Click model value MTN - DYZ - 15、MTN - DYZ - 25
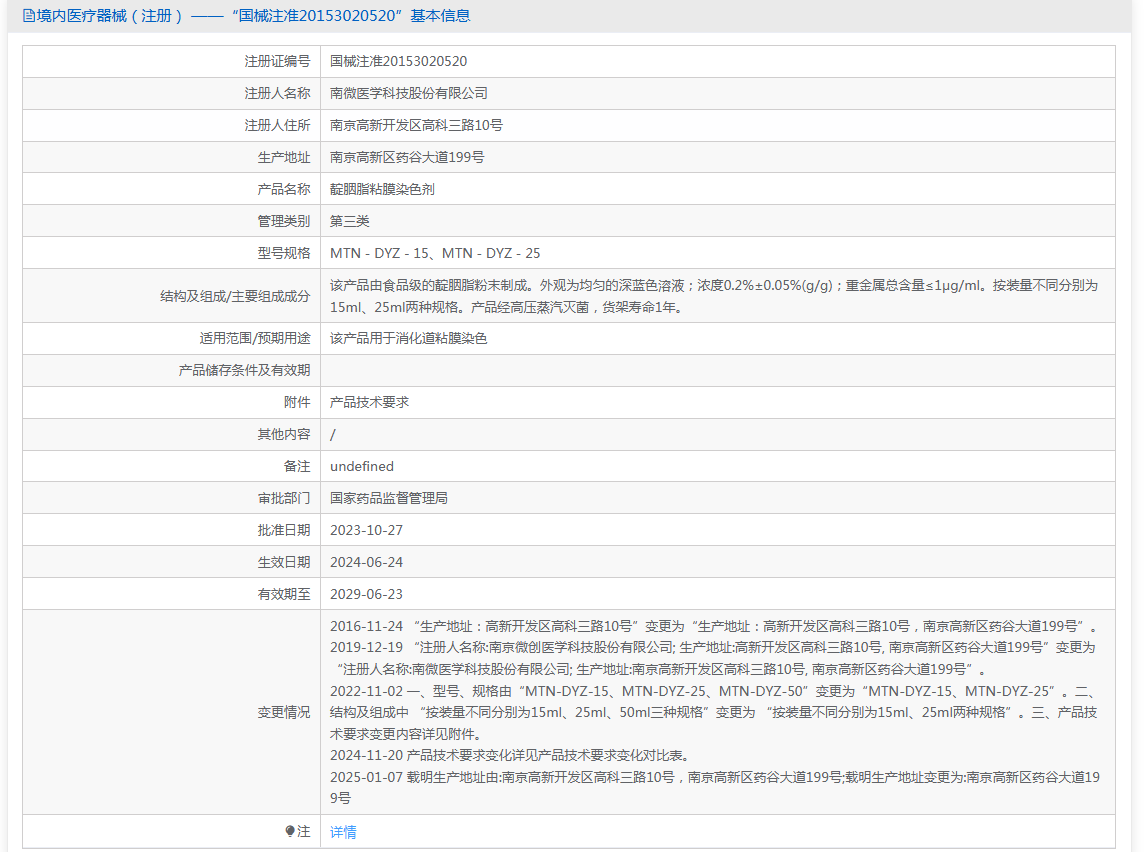Screen dimensions: 1148x852 [435, 253]
